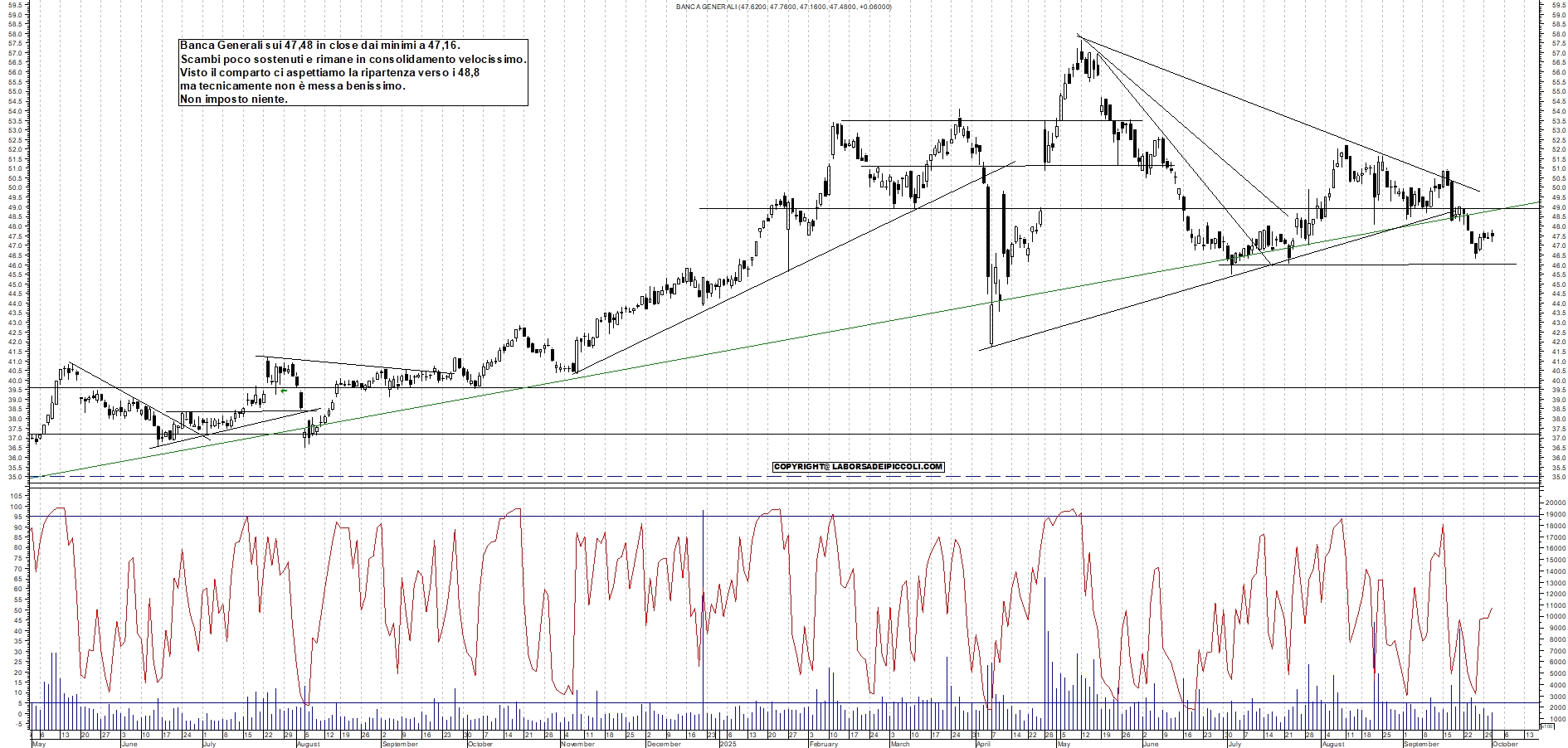
Task: Click the 105 oscillator label on left axis
Action: tap(16, 496)
